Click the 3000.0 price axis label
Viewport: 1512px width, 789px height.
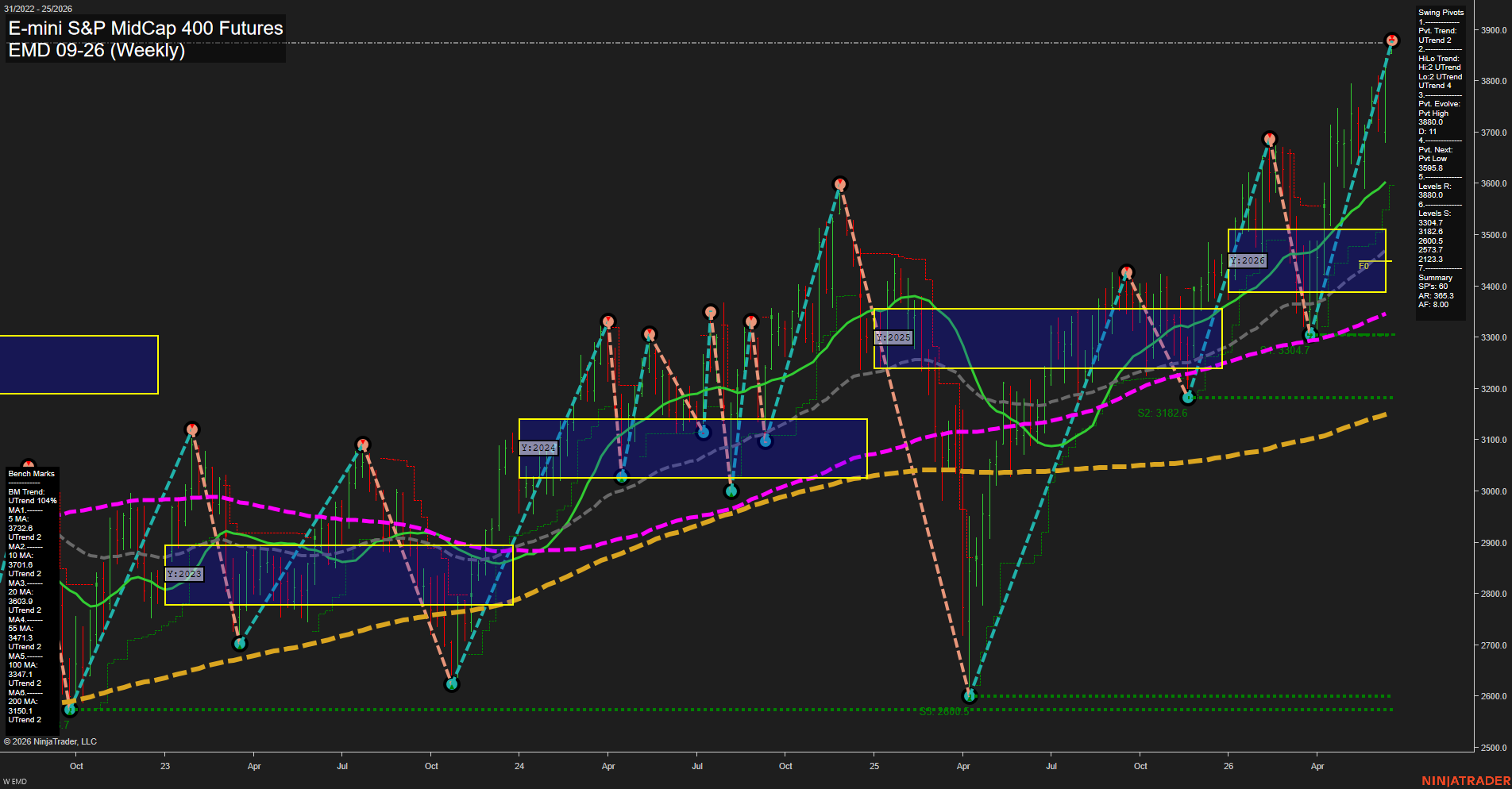[x=1493, y=491]
